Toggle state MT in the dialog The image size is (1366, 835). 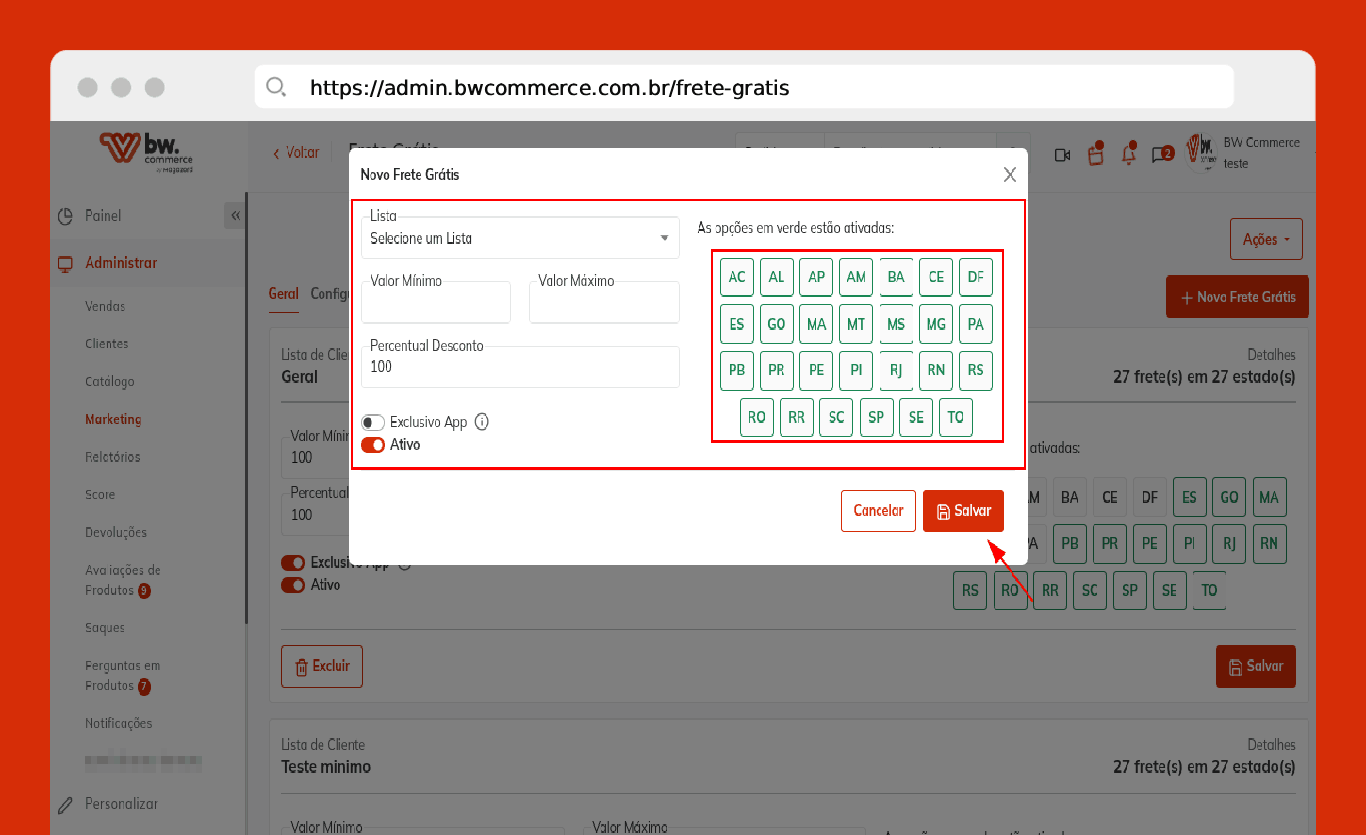pos(856,325)
